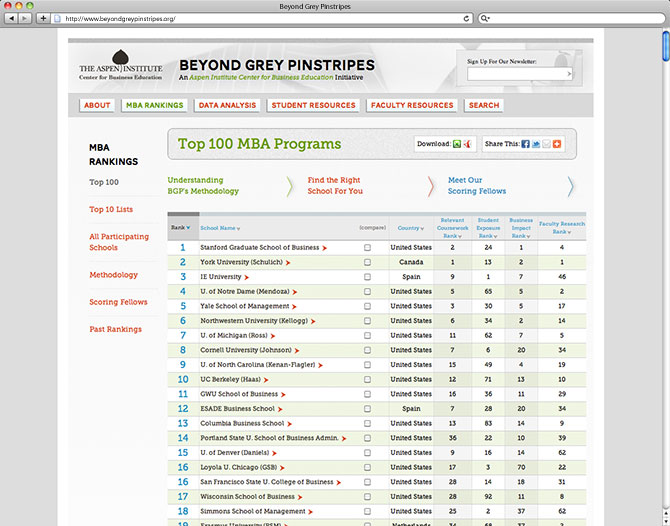Share this page on Twitter

pyautogui.click(x=536, y=144)
